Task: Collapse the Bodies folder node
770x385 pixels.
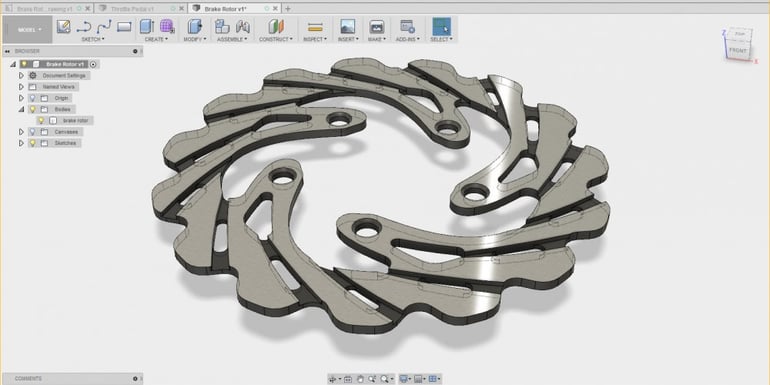Action: [21, 110]
